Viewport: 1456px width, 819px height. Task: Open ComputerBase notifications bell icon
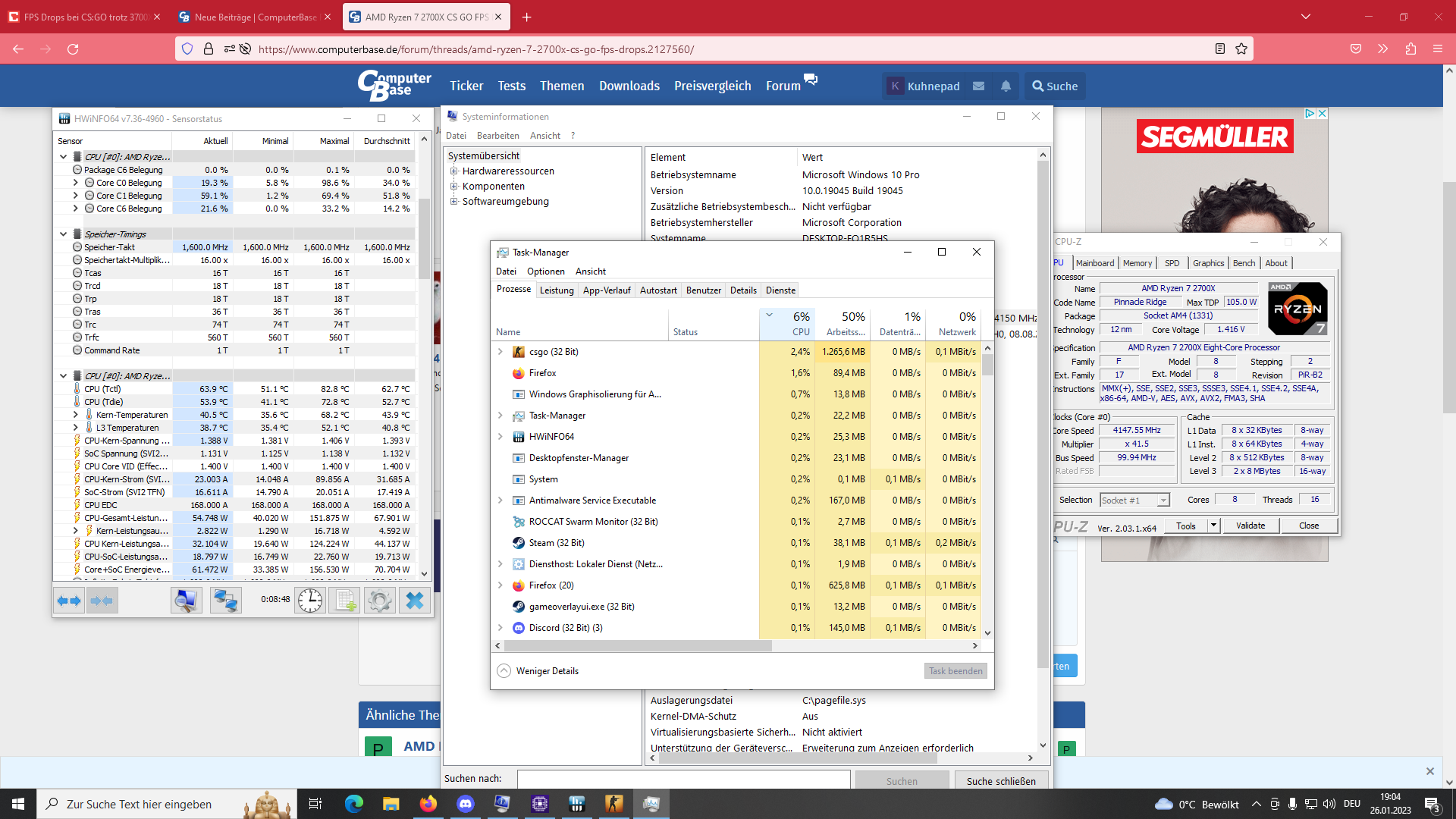pyautogui.click(x=1006, y=86)
